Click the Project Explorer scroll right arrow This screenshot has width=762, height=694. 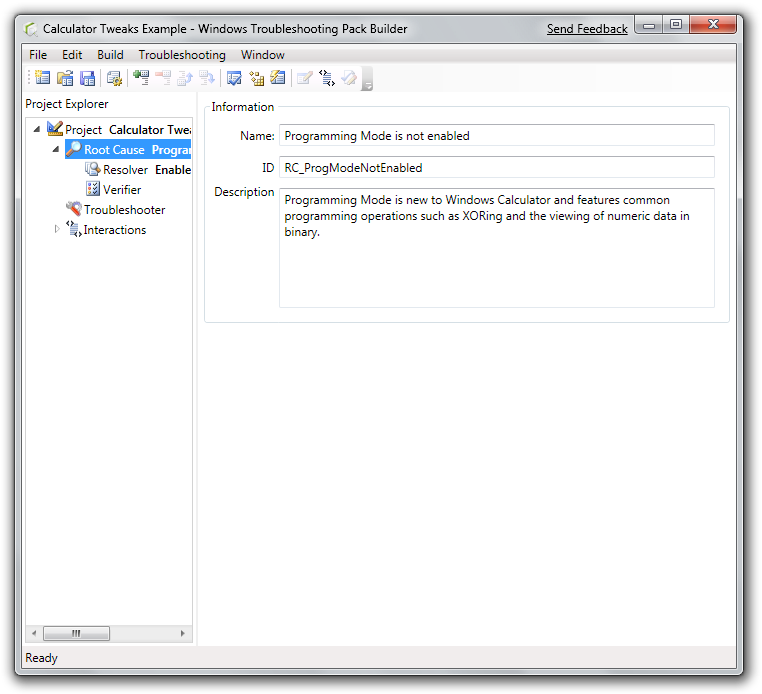(183, 633)
